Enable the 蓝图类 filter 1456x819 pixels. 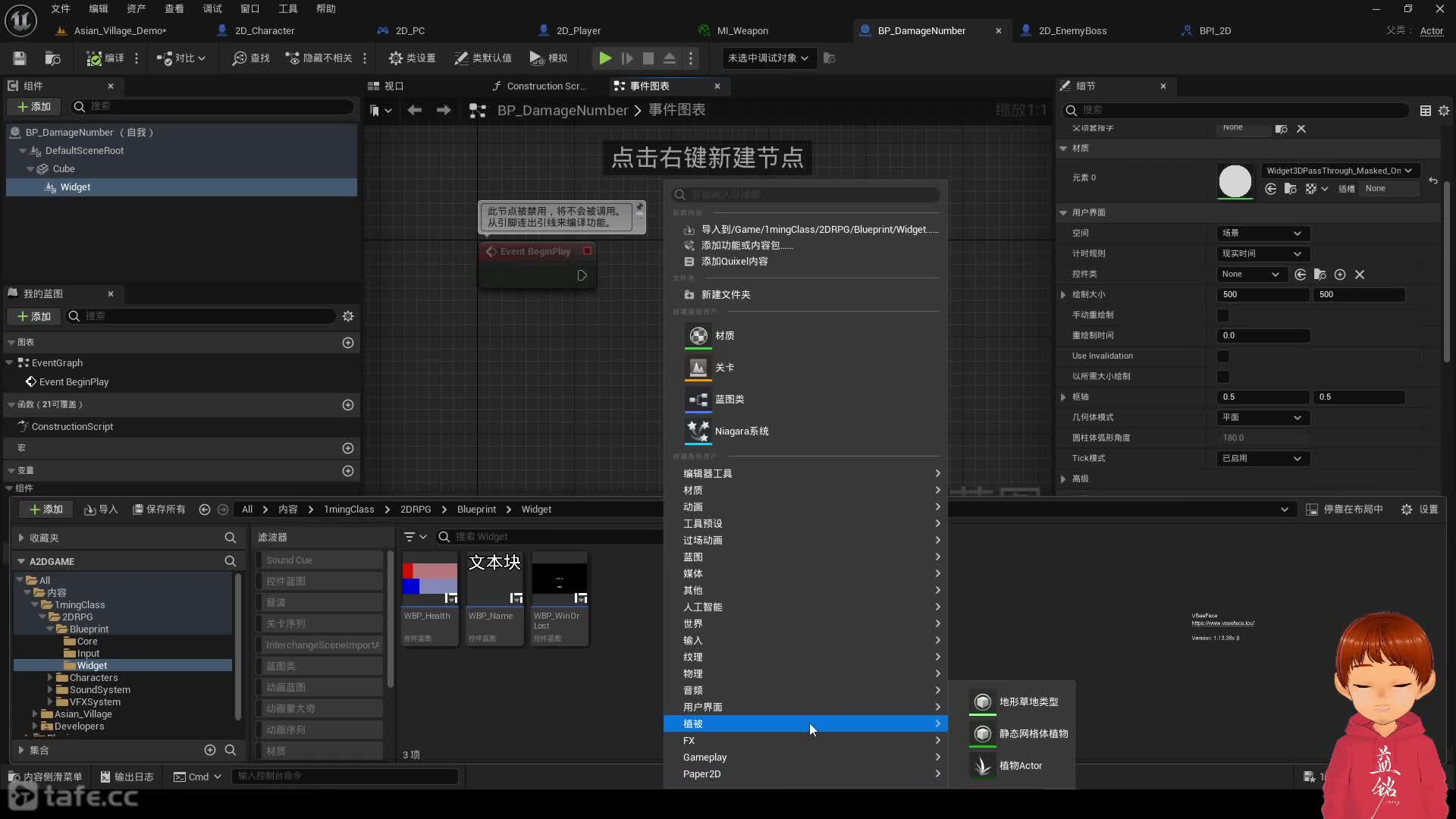pyautogui.click(x=319, y=667)
